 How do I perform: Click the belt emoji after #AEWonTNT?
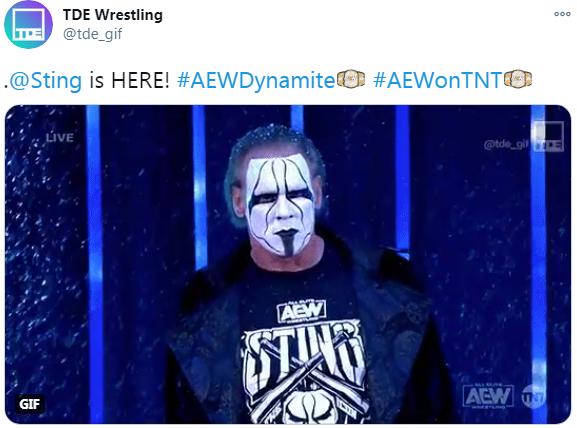click(518, 79)
